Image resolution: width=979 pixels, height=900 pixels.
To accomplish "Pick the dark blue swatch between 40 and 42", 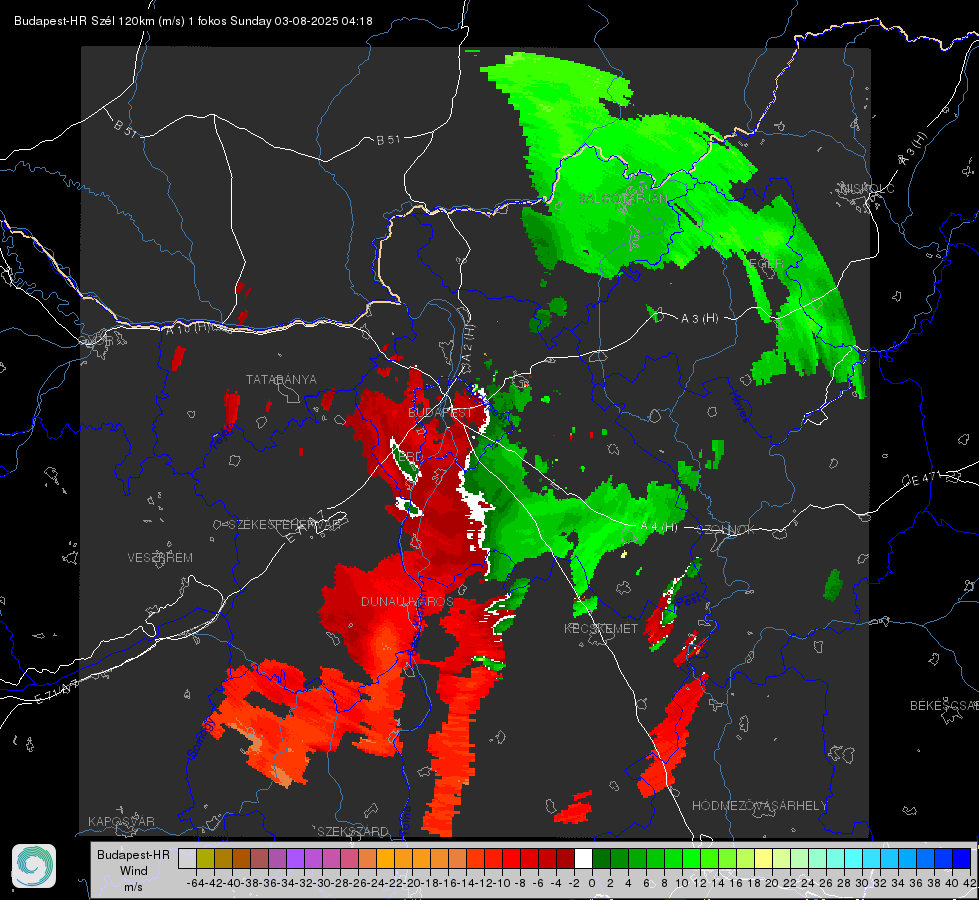I will [962, 859].
